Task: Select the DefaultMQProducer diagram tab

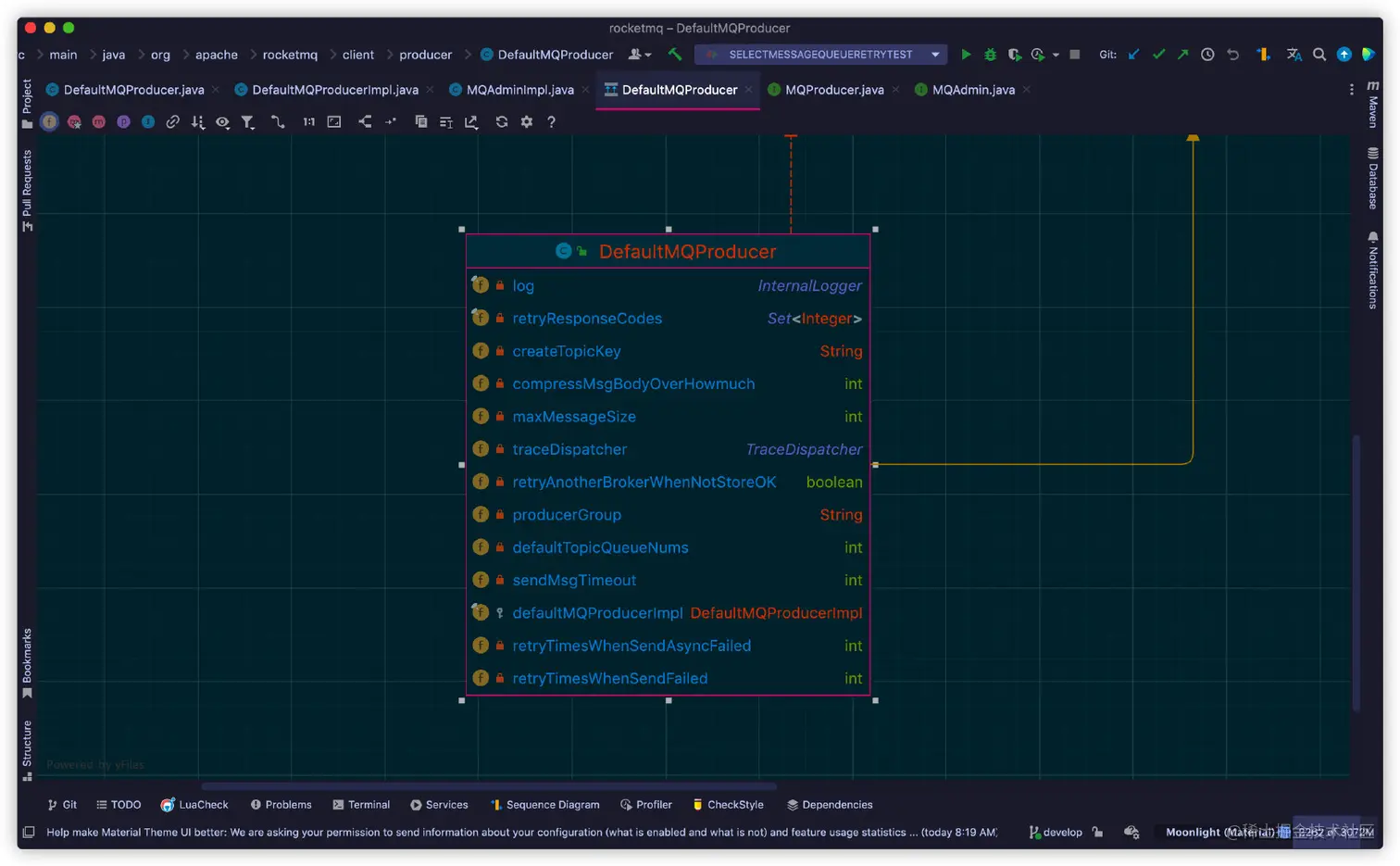Action: pos(679,90)
